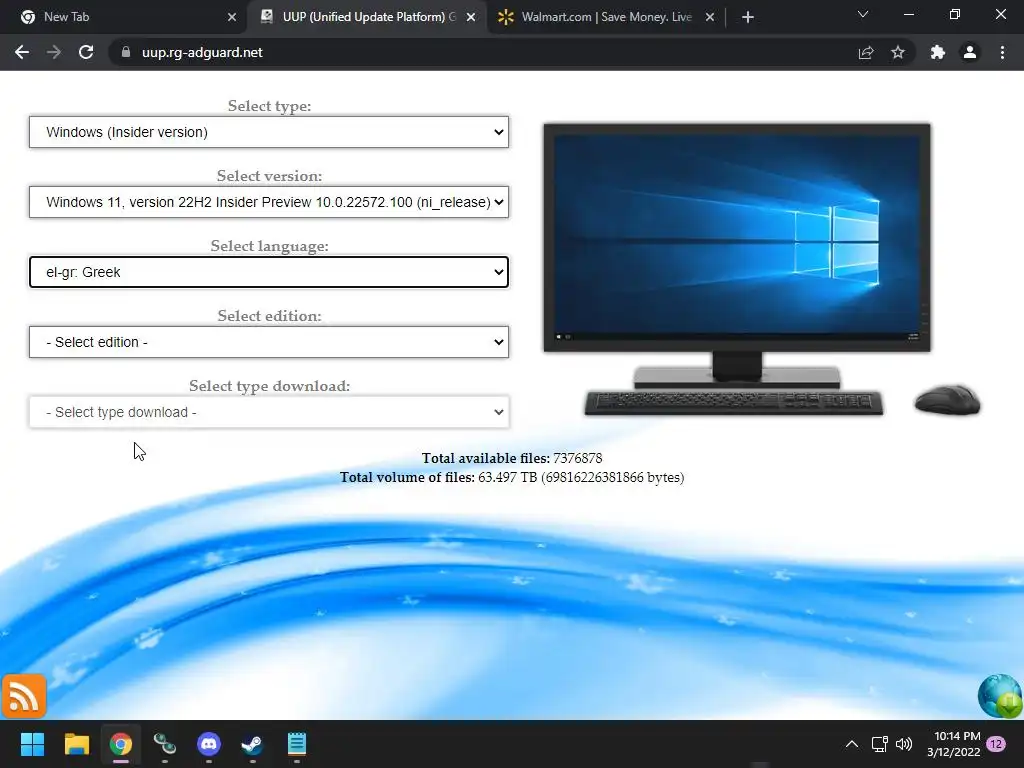Restore down the Chrome window

[954, 14]
